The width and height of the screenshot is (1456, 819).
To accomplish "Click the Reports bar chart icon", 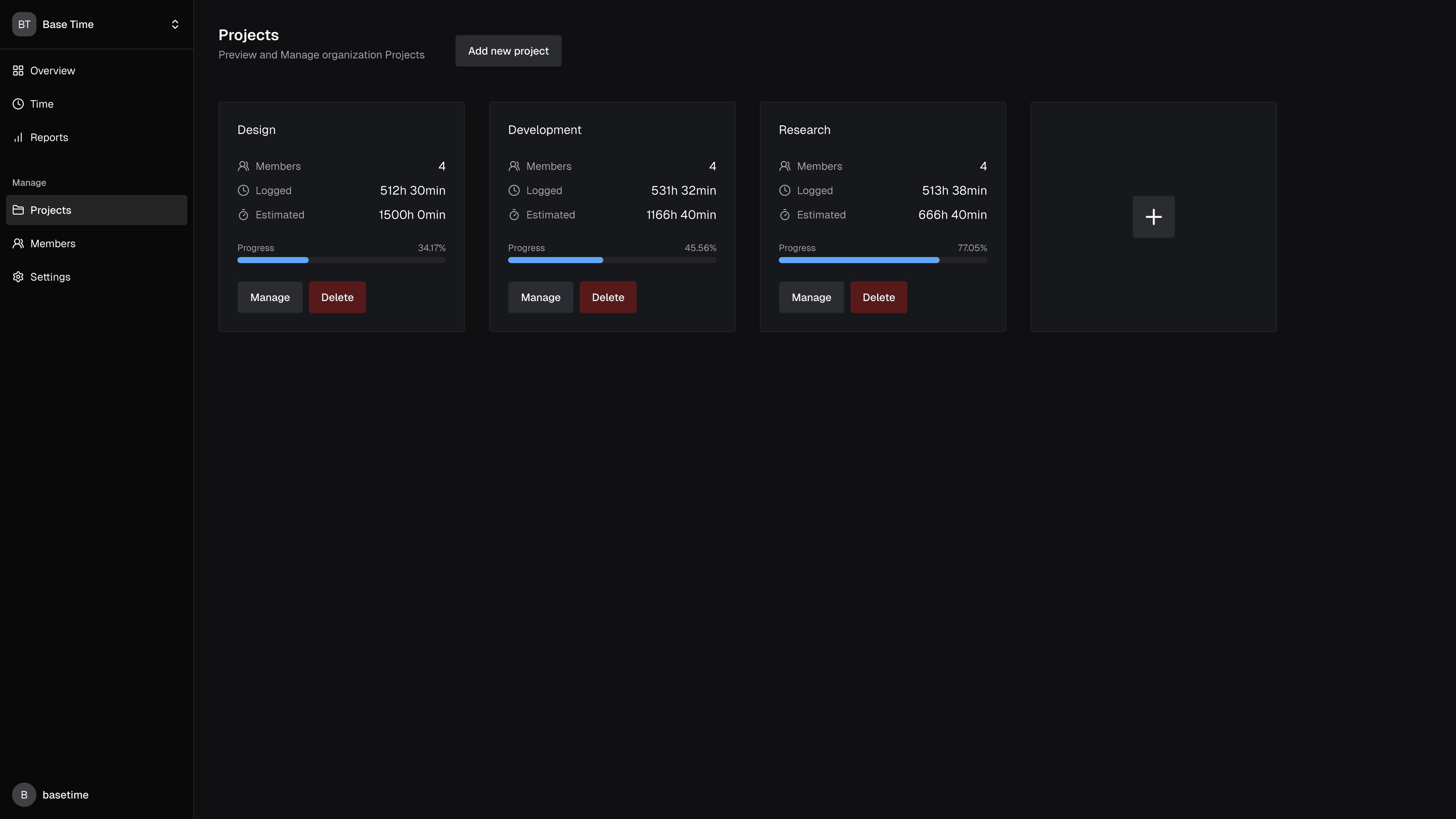I will point(18,137).
